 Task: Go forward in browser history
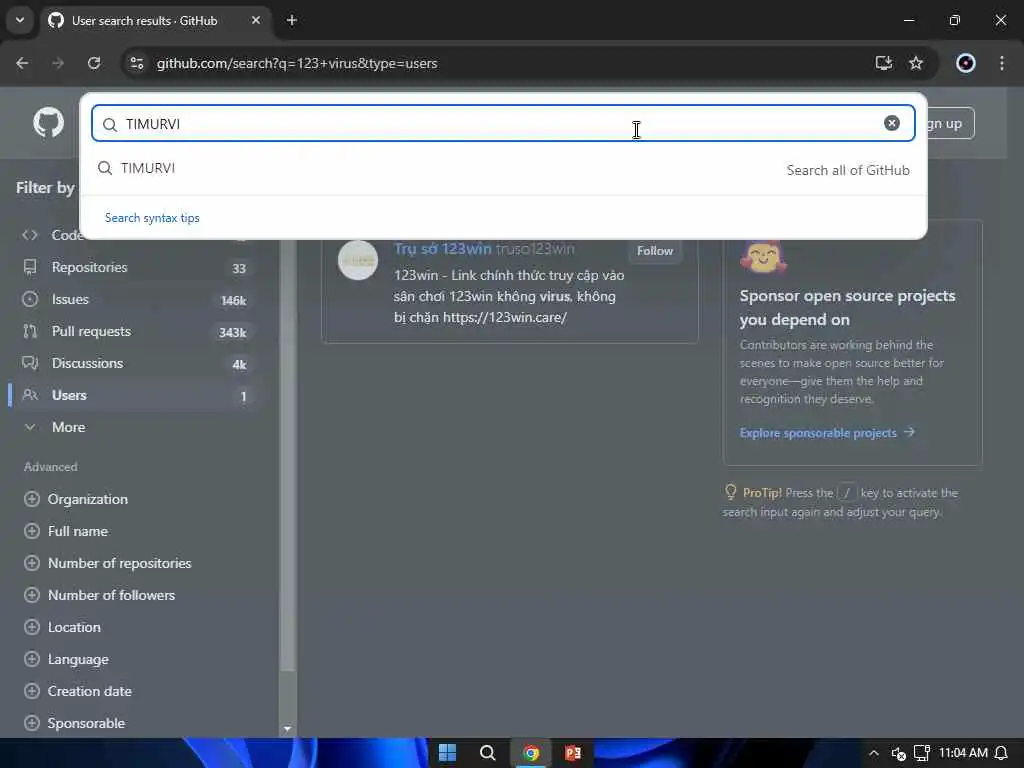tap(58, 63)
